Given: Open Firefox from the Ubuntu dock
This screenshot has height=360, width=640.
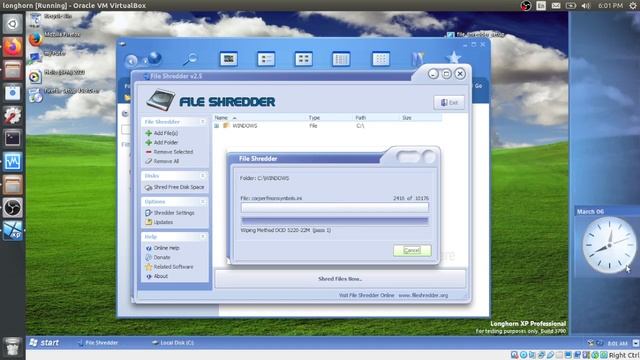Looking at the screenshot, I should coord(13,47).
